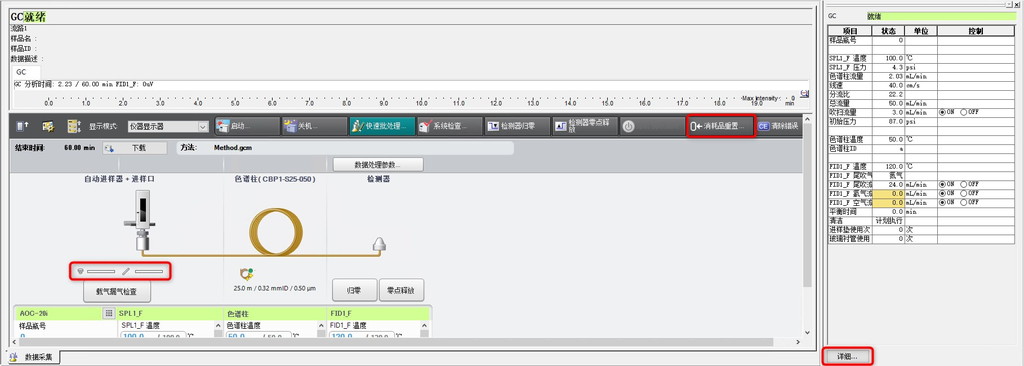Click the 载气漏气检查 carrier gas leak check button
Viewport: 1024px width, 366px height.
click(x=118, y=292)
